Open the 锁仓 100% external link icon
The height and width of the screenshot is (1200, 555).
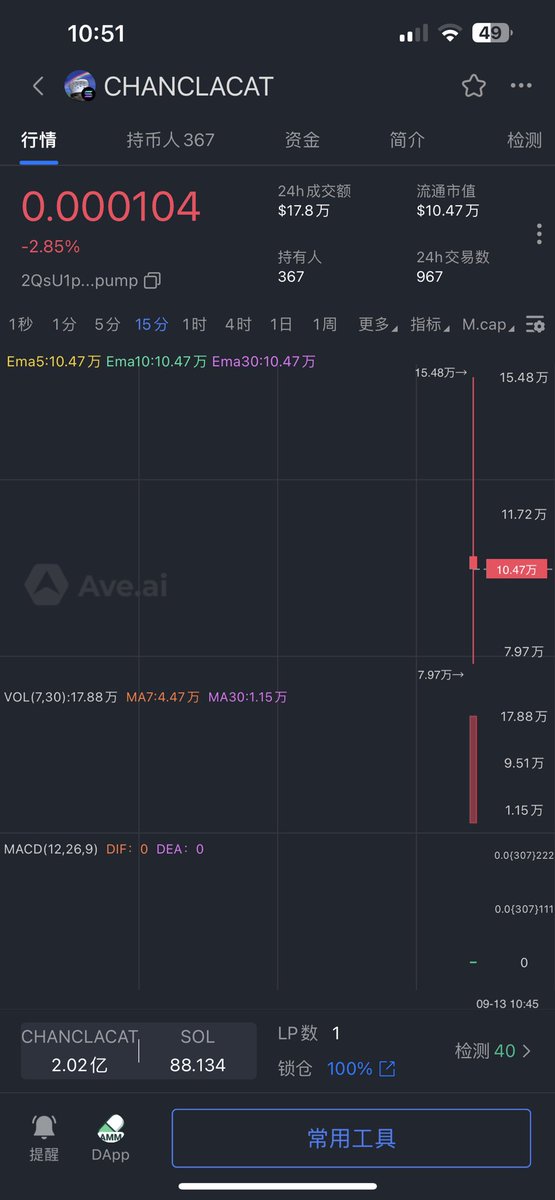coord(387,1069)
